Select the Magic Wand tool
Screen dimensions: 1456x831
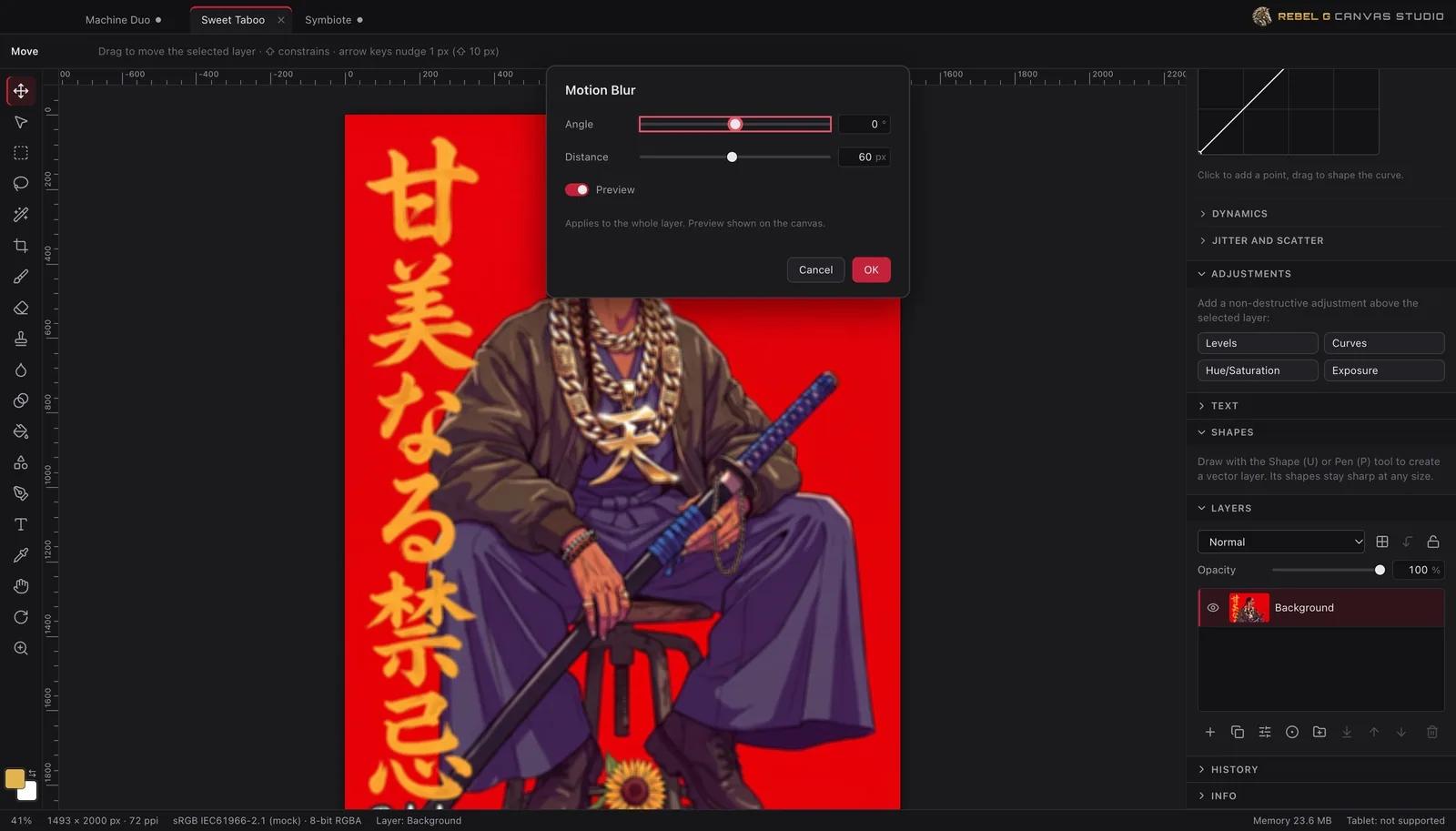click(21, 215)
